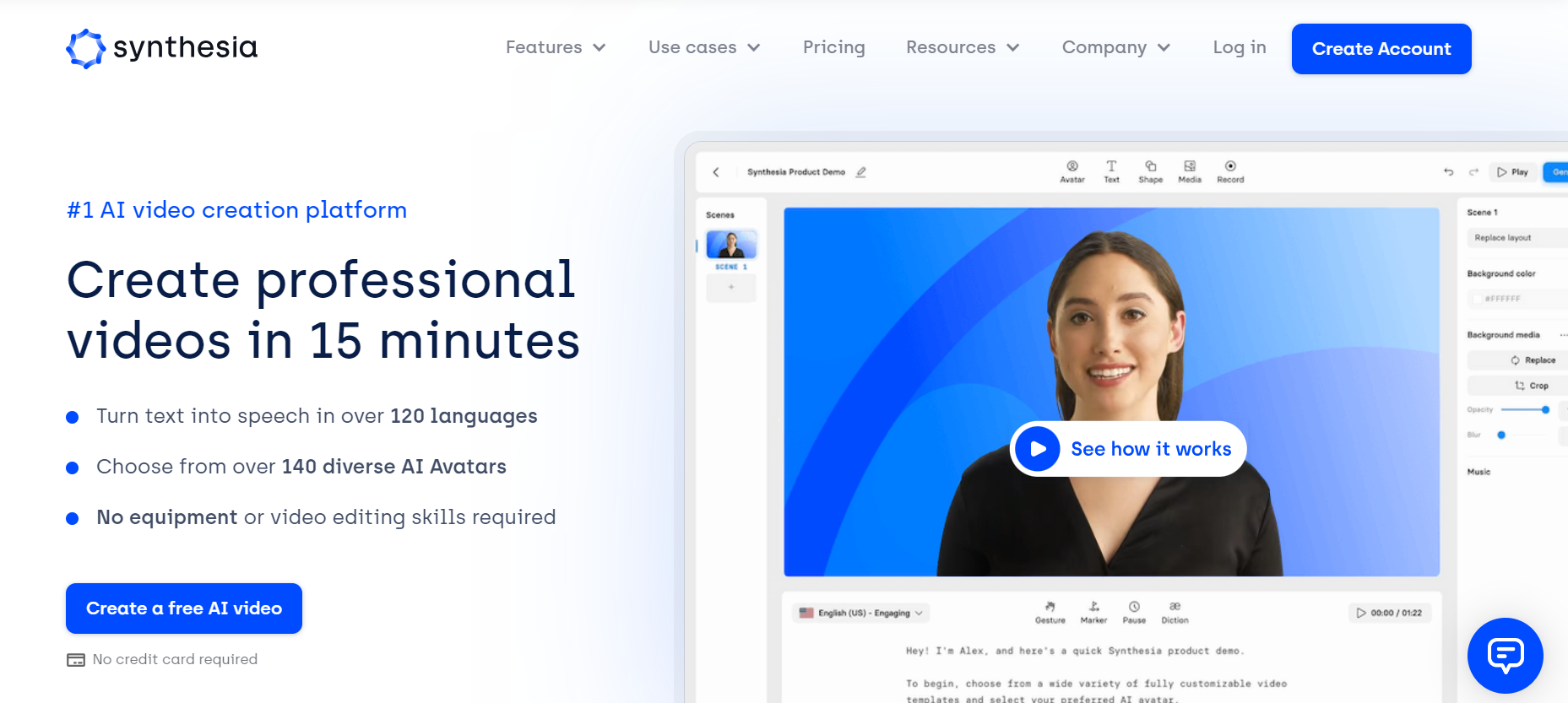Click the Synthesia logo

[x=161, y=48]
